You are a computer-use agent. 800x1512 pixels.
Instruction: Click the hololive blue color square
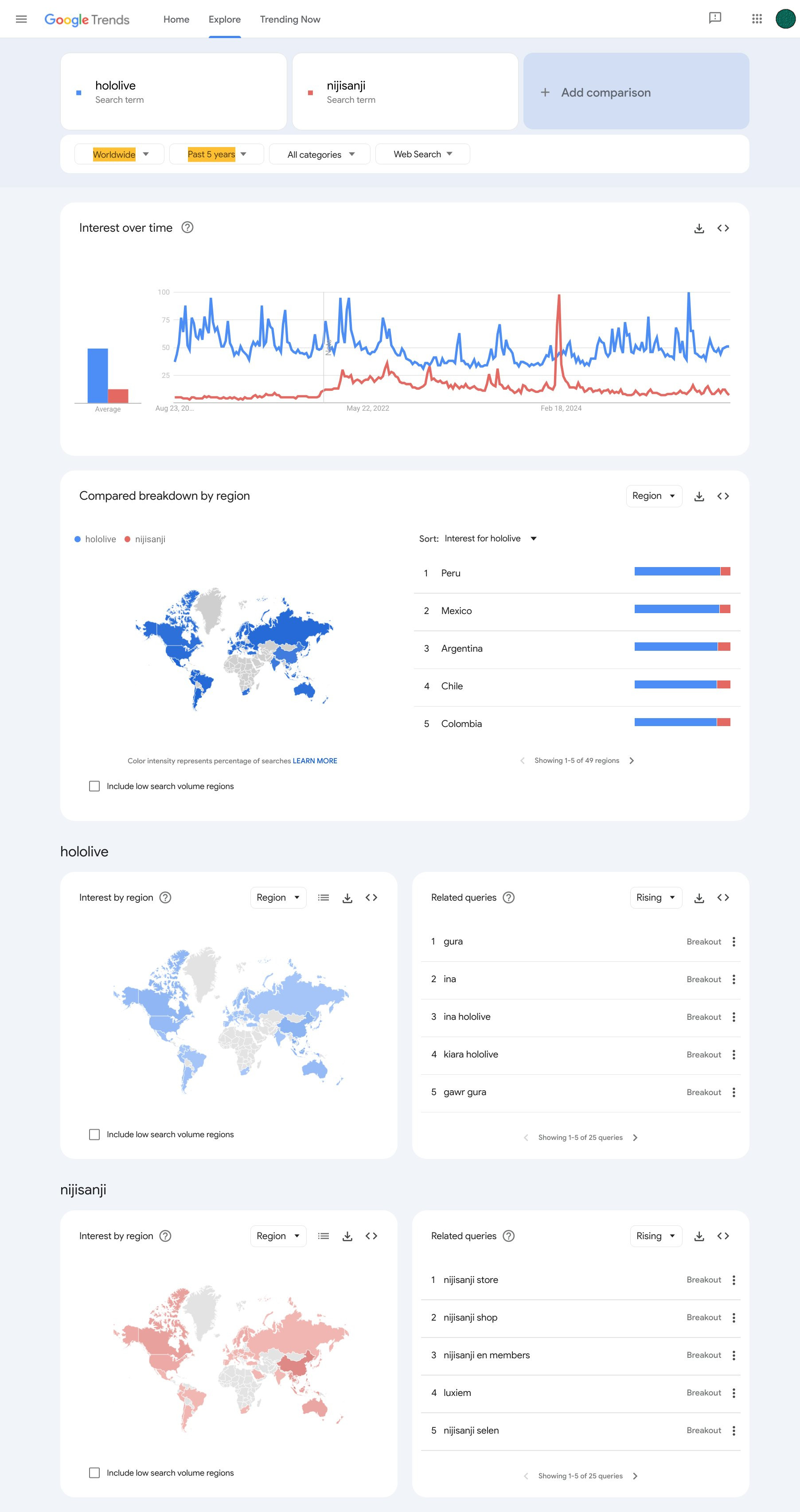coord(79,93)
